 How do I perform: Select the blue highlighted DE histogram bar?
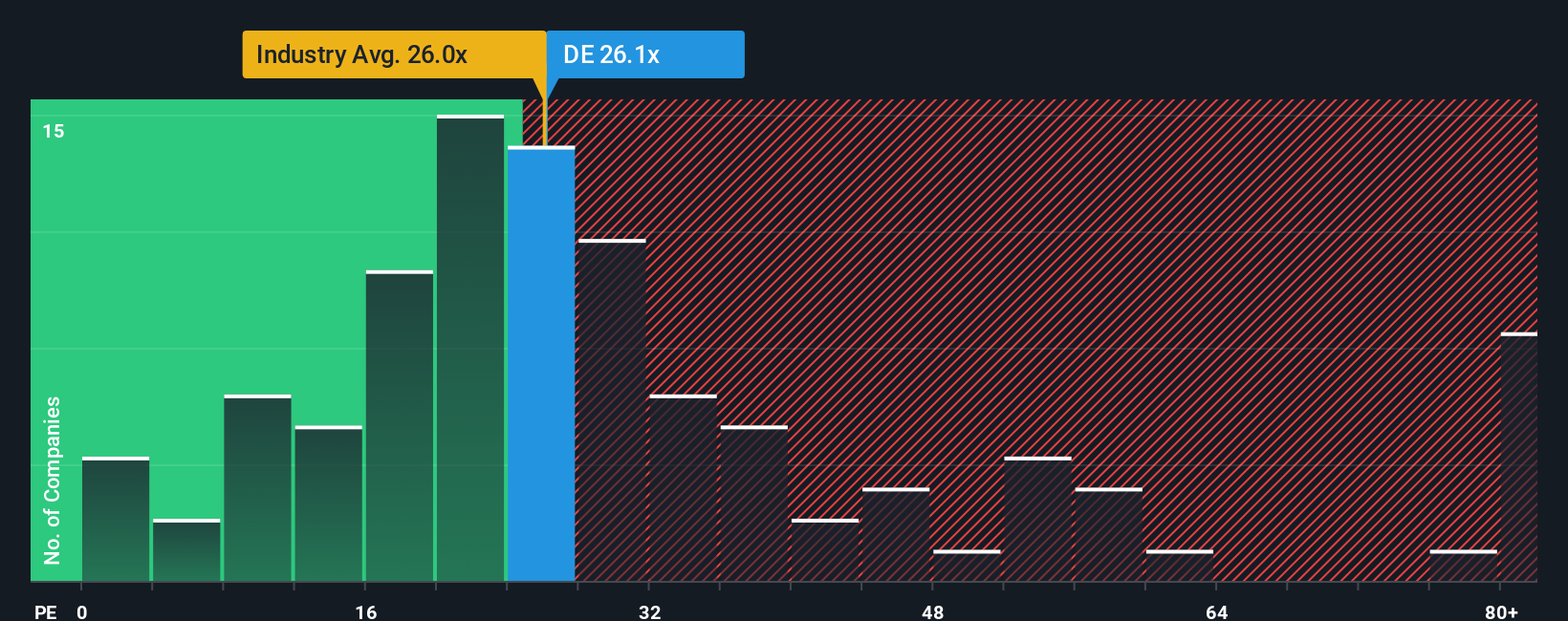click(541, 364)
